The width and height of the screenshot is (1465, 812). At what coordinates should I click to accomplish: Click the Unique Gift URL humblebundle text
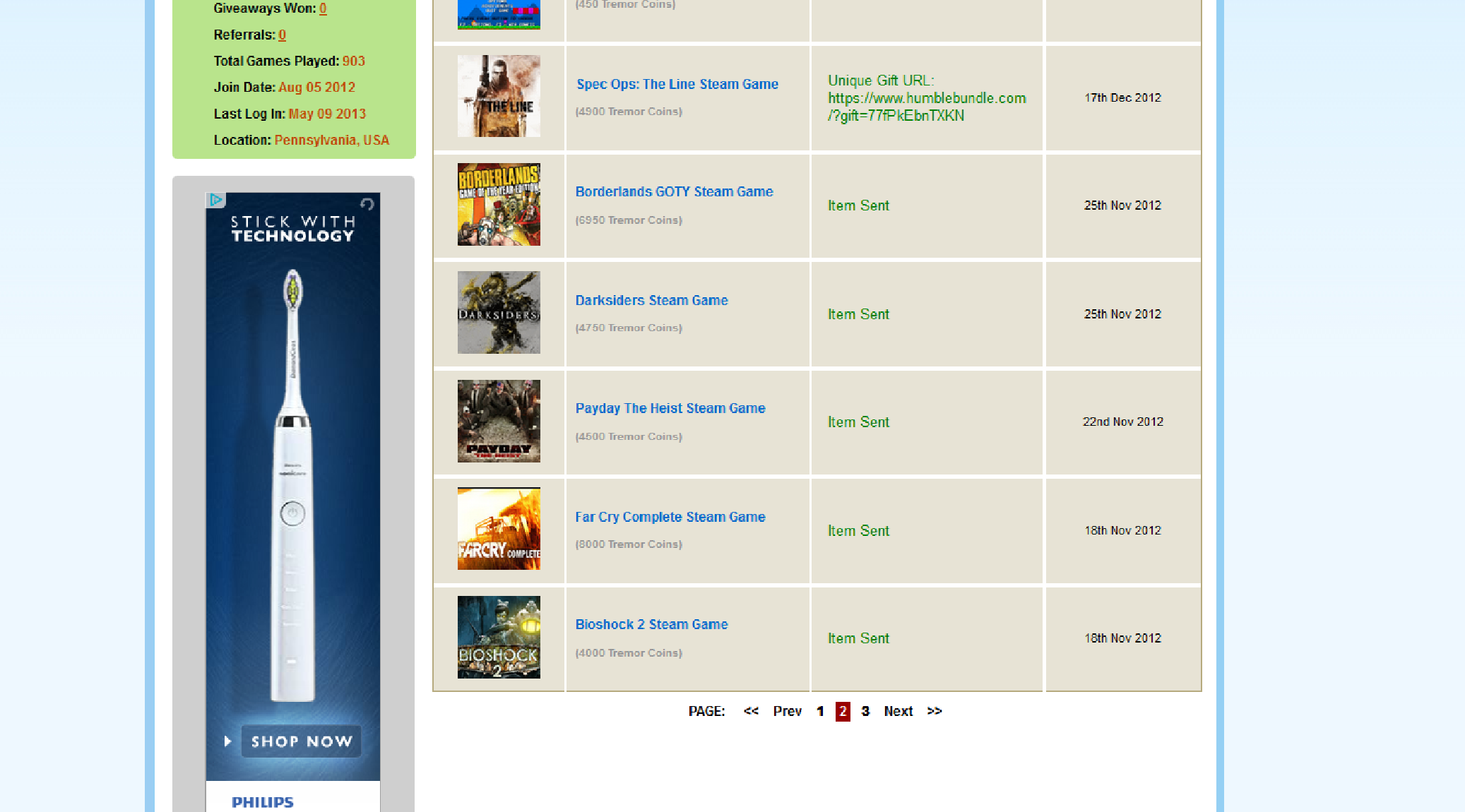[x=927, y=98]
